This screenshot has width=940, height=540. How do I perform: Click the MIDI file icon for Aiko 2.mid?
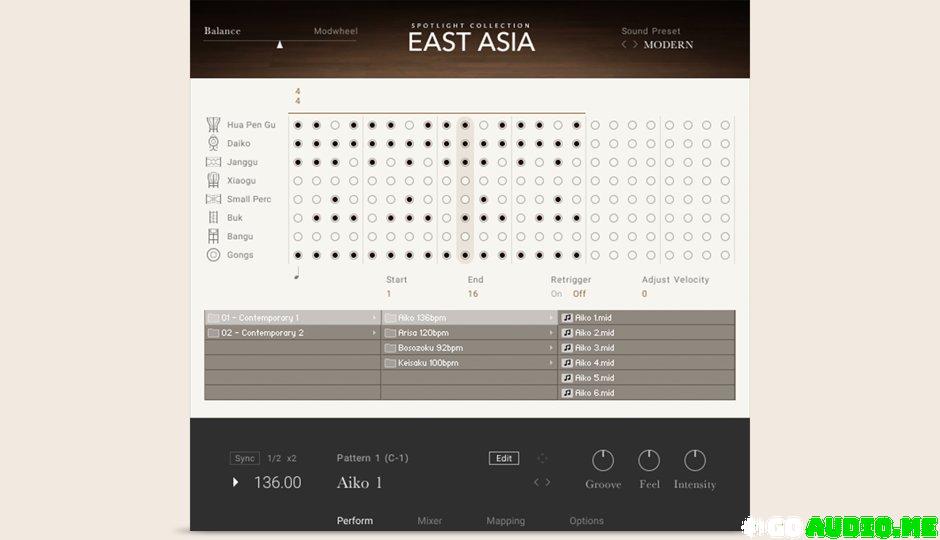coord(567,333)
